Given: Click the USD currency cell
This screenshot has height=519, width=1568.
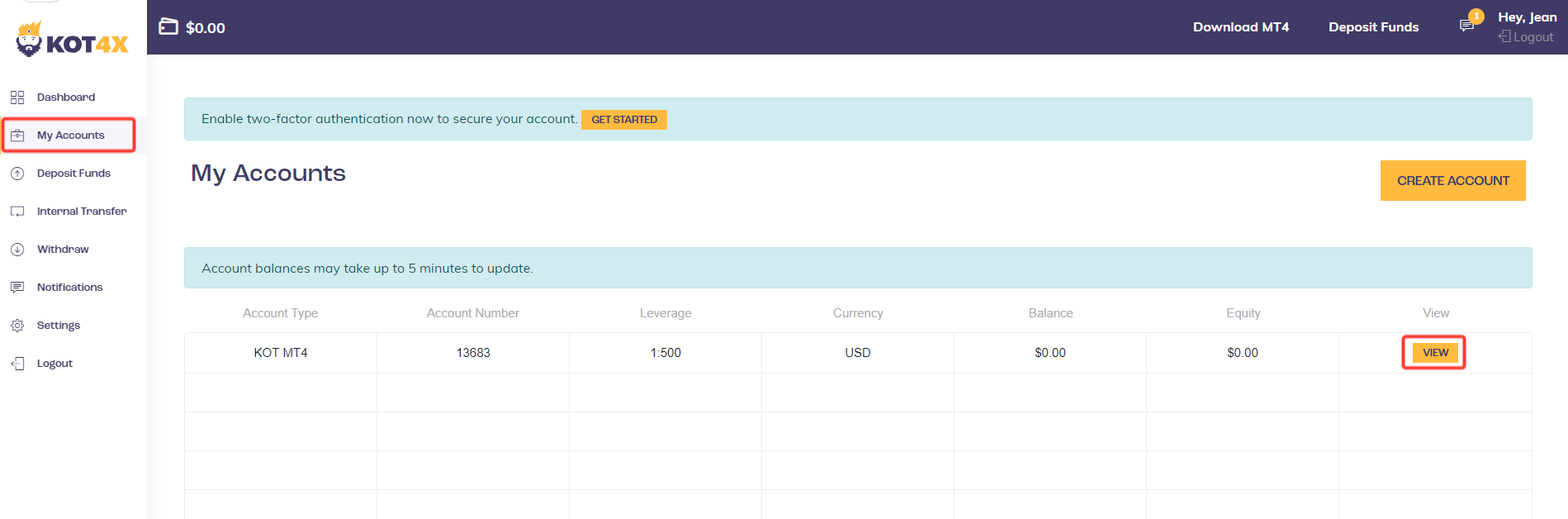Looking at the screenshot, I should 858,353.
